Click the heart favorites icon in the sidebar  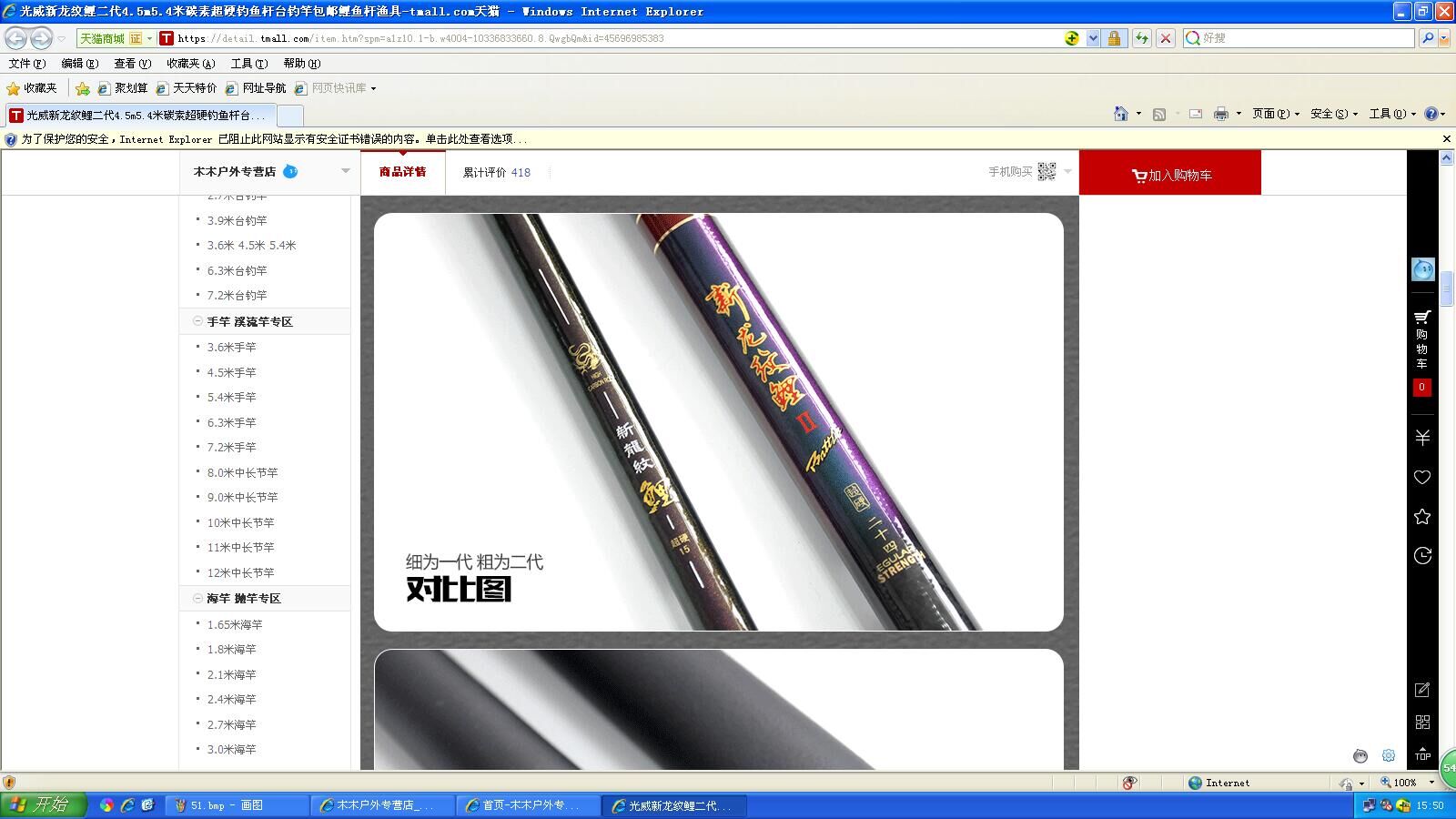point(1422,477)
